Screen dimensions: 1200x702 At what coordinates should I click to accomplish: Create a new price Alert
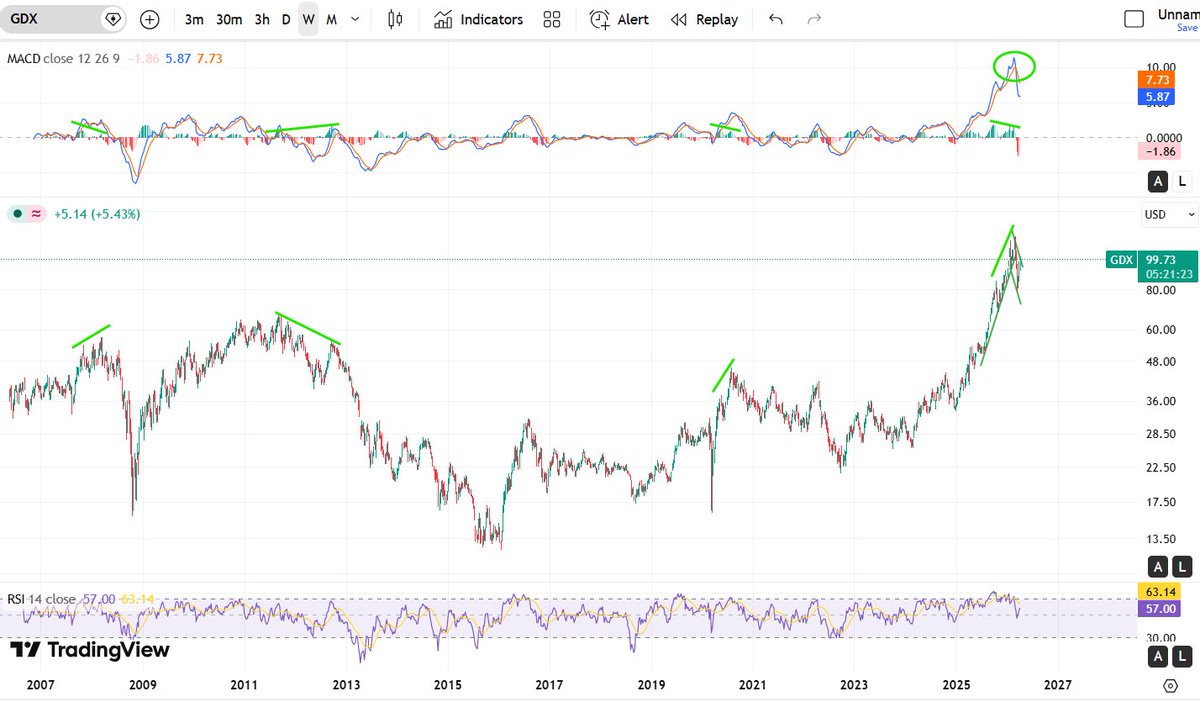(618, 19)
